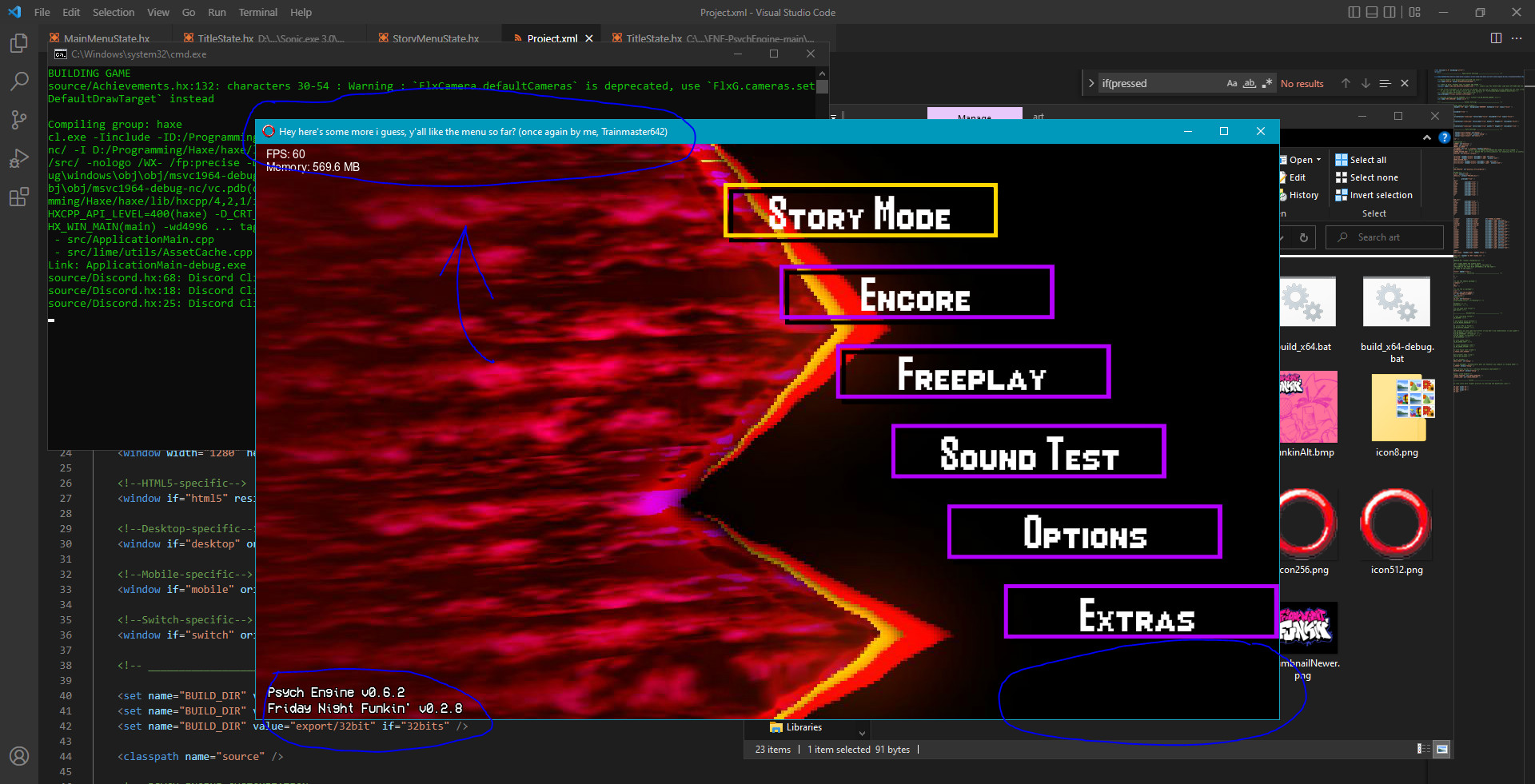Open the Help menu
Screen dimensions: 1535x784
click(301, 12)
